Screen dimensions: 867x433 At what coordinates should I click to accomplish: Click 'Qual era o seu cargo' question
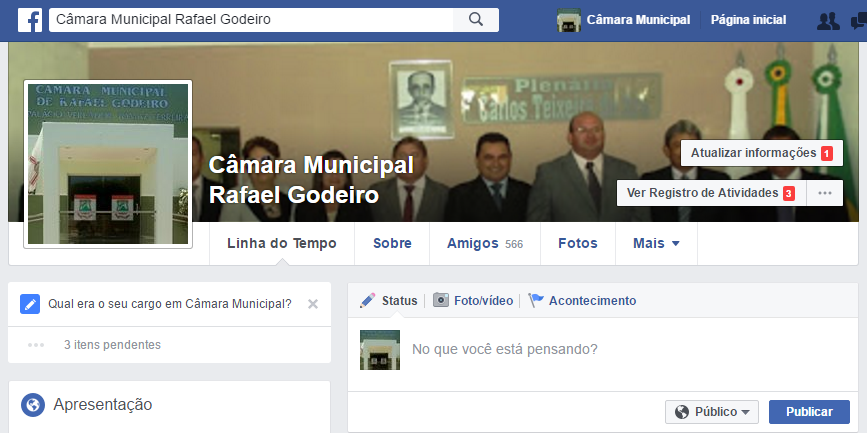pos(170,304)
